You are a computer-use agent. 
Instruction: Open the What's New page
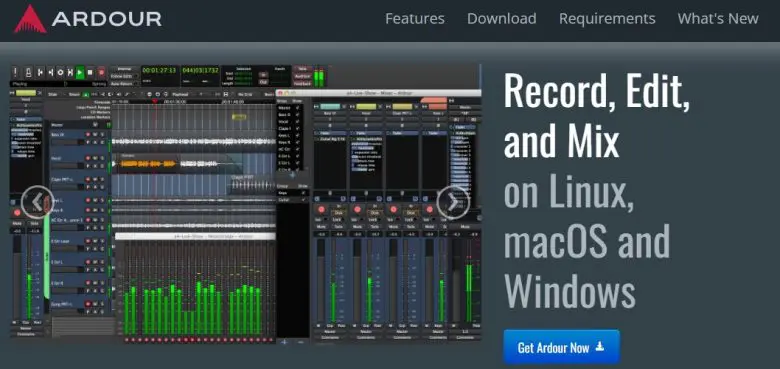pos(718,19)
